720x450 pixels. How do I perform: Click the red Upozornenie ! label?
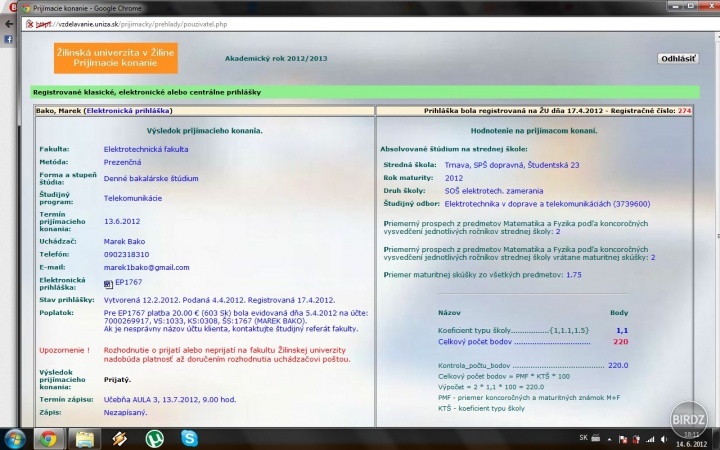65,350
